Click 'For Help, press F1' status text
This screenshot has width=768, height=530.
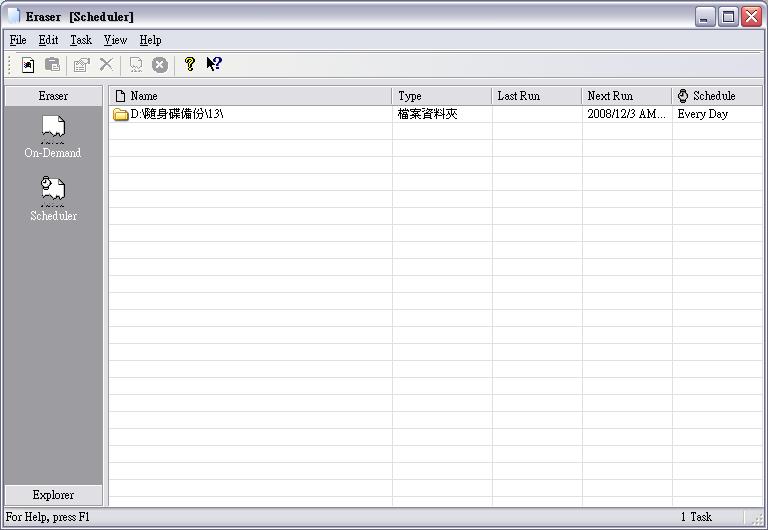(48, 517)
